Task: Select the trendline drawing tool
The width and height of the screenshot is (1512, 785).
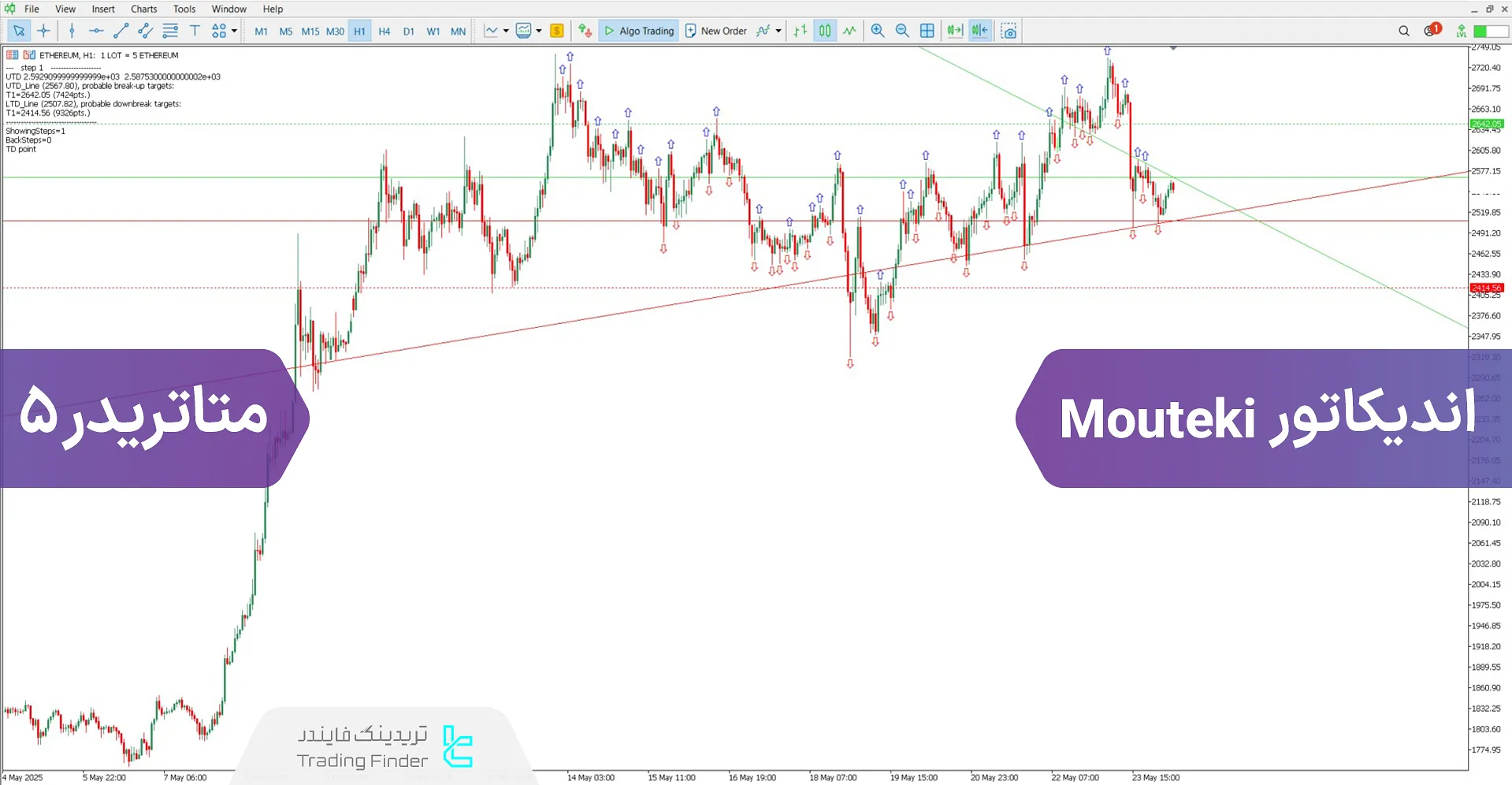Action: [121, 31]
